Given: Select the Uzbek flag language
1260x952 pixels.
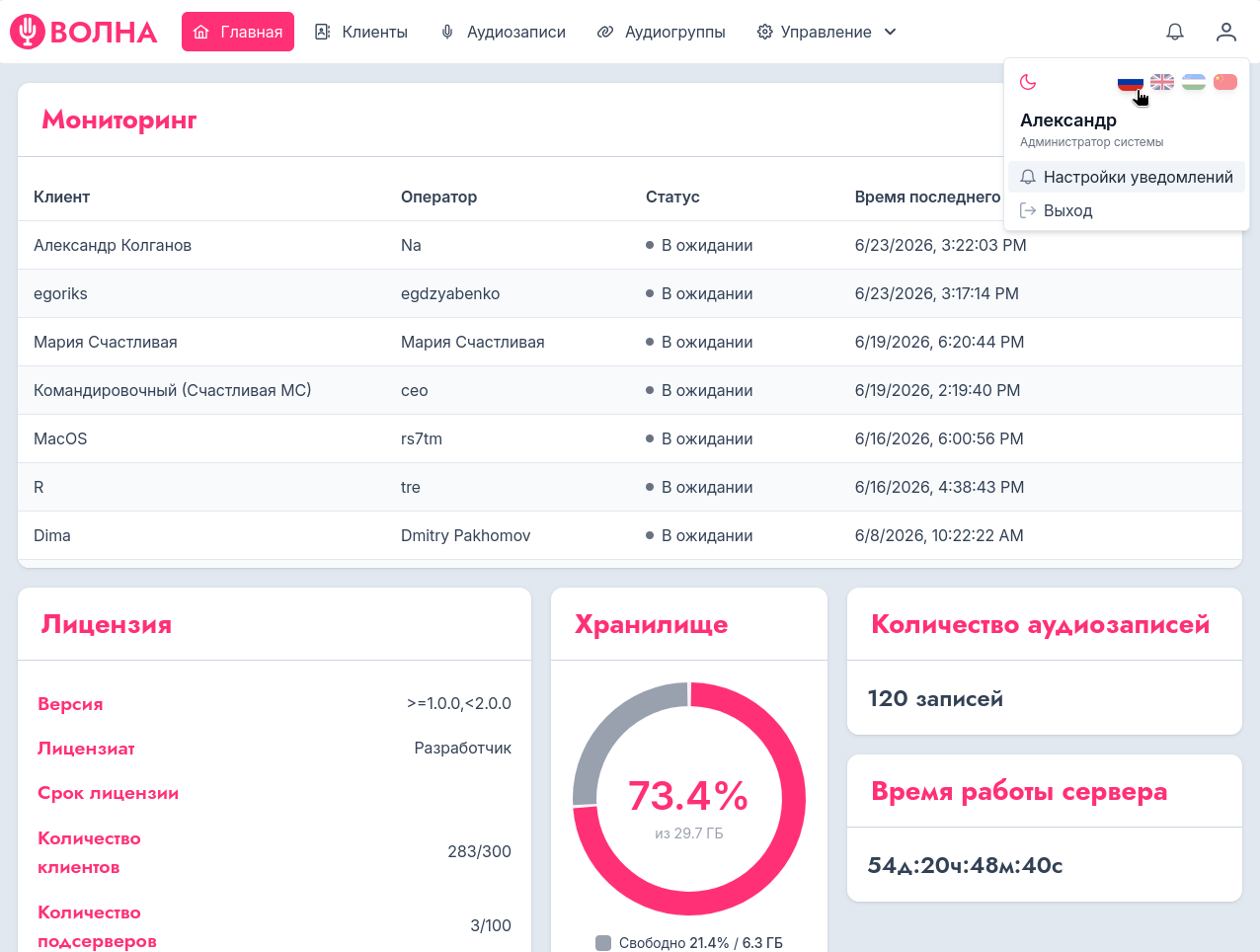Looking at the screenshot, I should click(1194, 82).
